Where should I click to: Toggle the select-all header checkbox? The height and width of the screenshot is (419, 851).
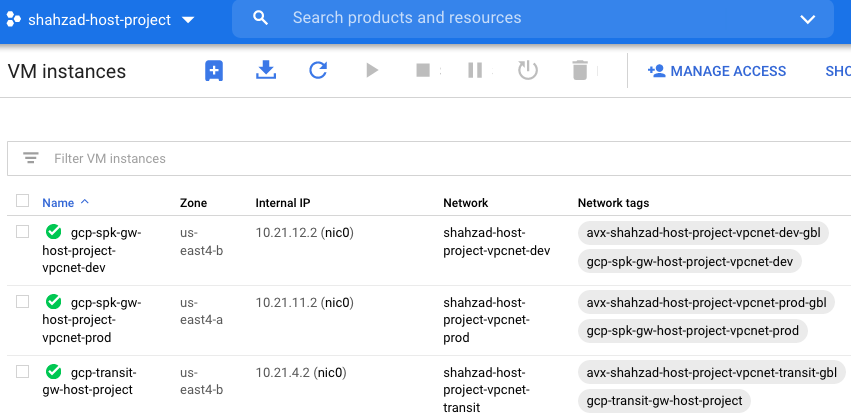click(x=22, y=201)
